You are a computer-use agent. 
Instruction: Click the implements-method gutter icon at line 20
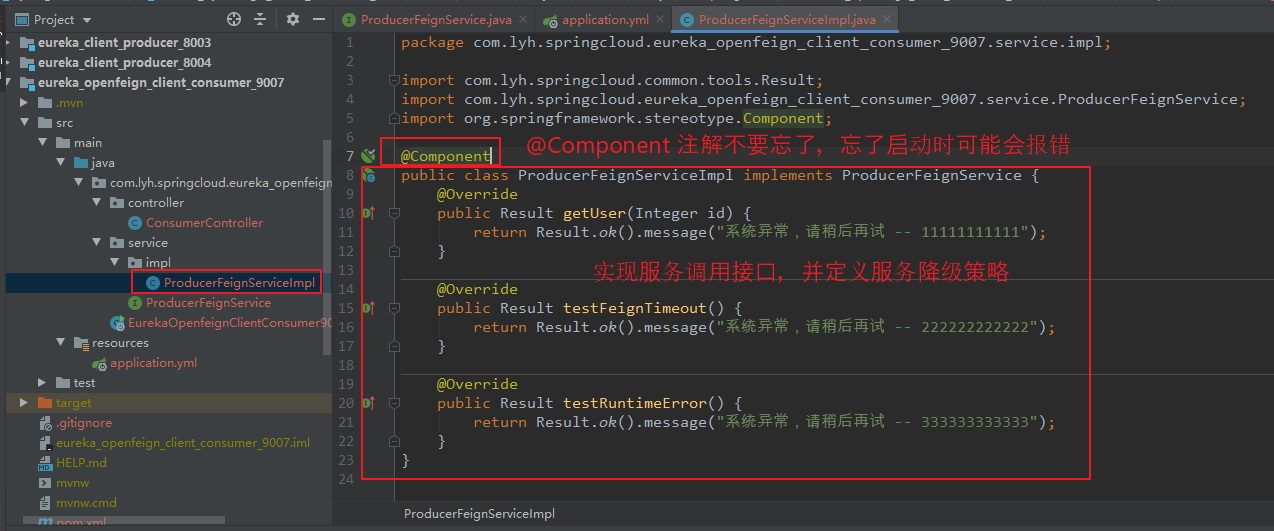click(x=367, y=403)
